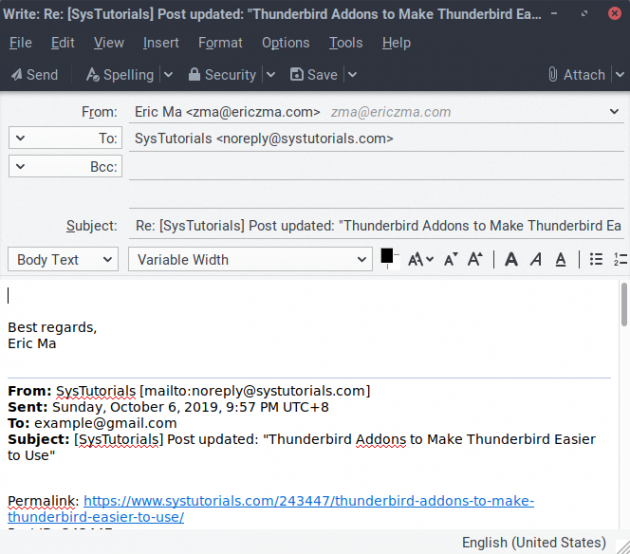This screenshot has height=554, width=630.
Task: Open the Tools menu
Action: tap(346, 43)
